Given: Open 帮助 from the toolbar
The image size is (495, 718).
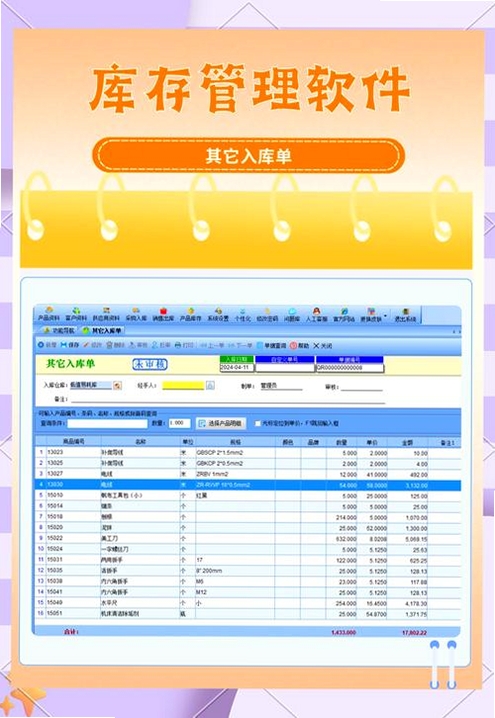Looking at the screenshot, I should [299, 345].
